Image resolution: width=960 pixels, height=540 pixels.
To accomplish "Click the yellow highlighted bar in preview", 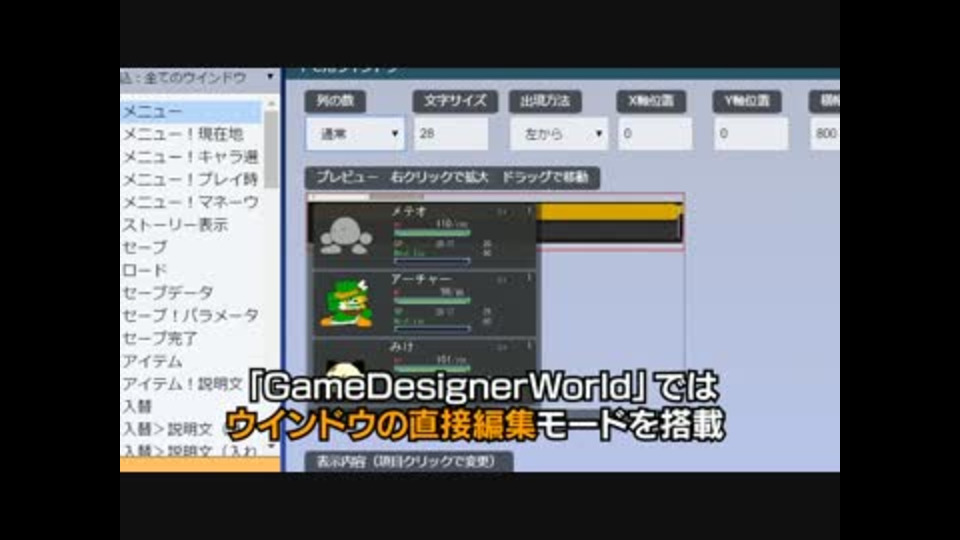I will (609, 212).
